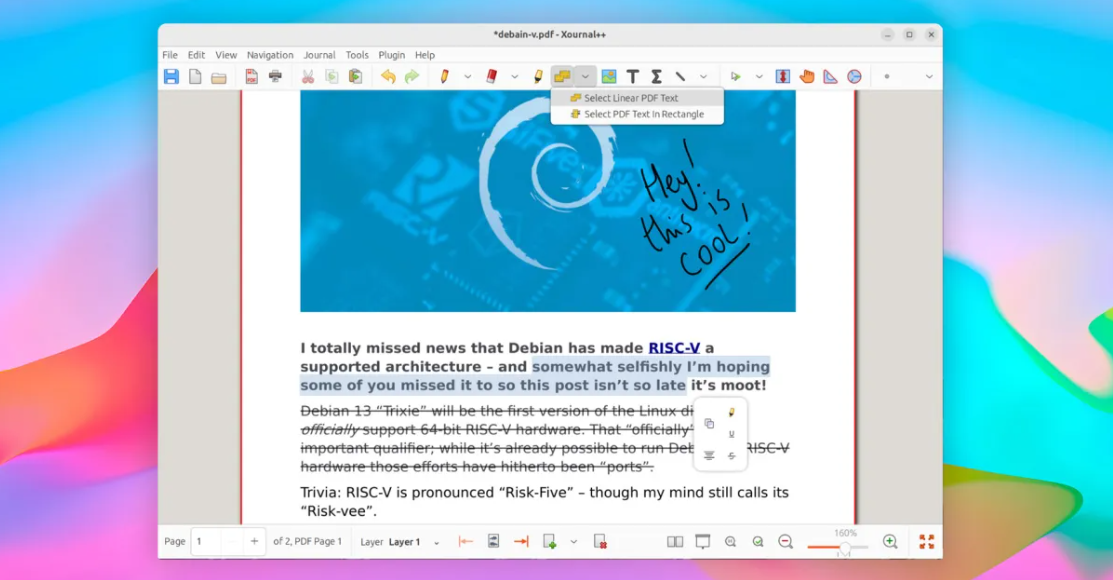The height and width of the screenshot is (580, 1113).
Task: Select the Pen tool
Action: 444,75
